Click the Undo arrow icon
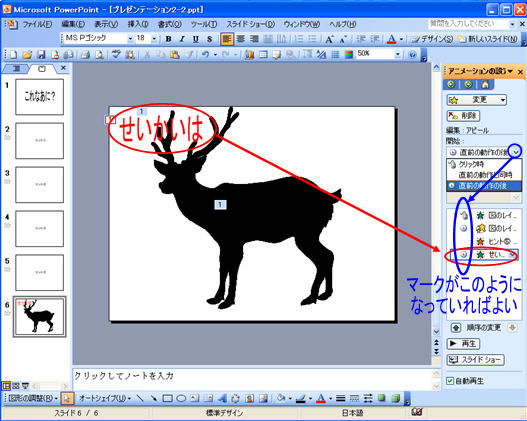The image size is (527, 421). 205,54
